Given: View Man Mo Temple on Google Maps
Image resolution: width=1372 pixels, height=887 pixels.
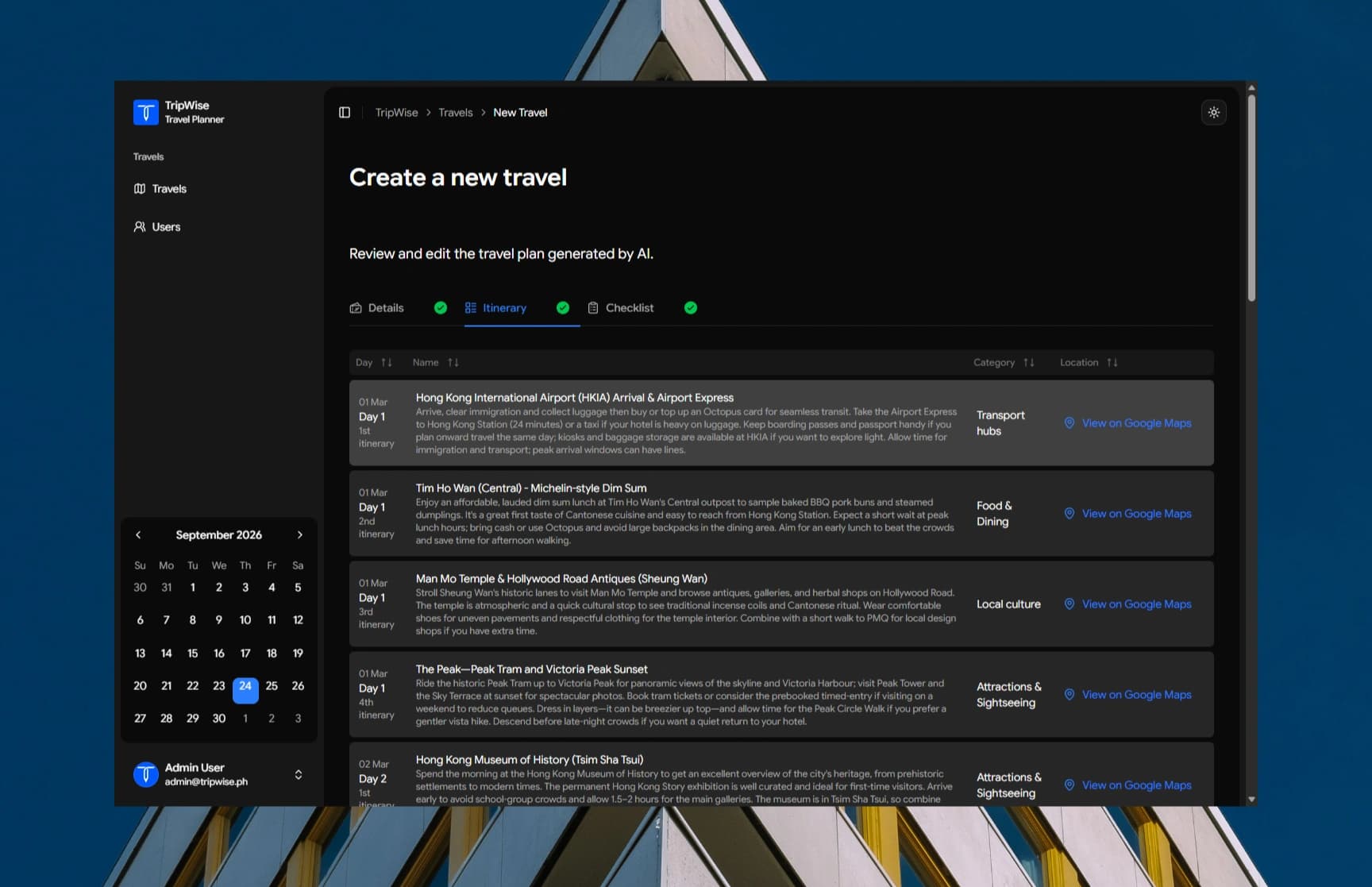Looking at the screenshot, I should (1128, 604).
